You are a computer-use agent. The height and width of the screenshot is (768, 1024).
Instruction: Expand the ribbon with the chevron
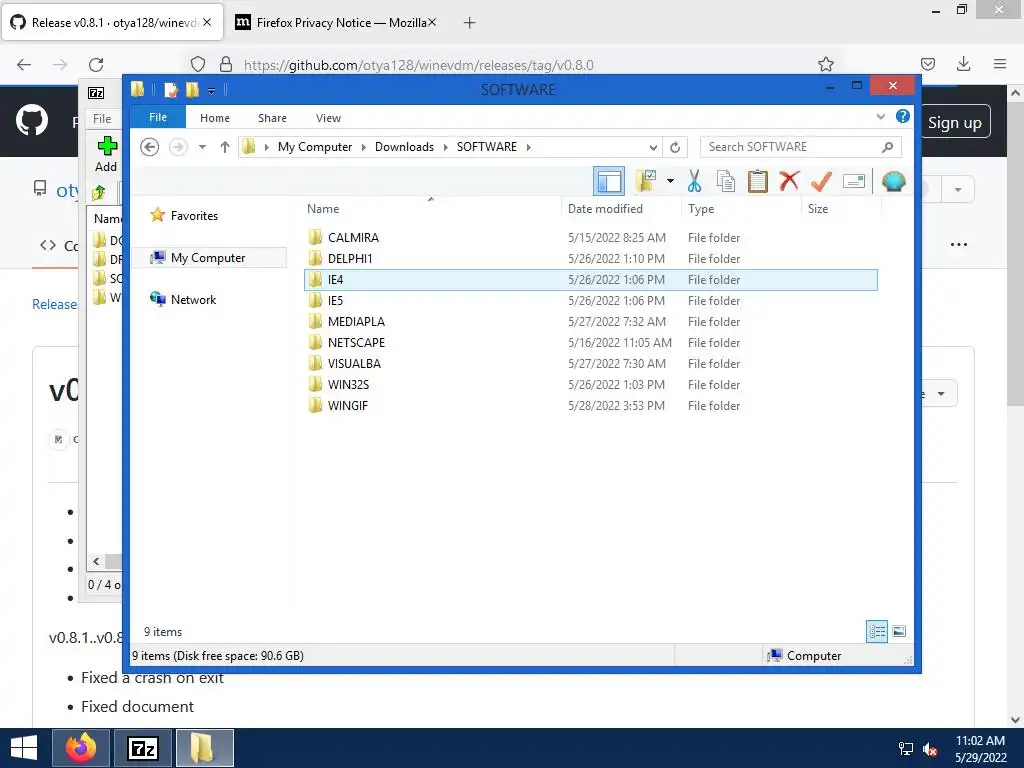click(x=880, y=117)
